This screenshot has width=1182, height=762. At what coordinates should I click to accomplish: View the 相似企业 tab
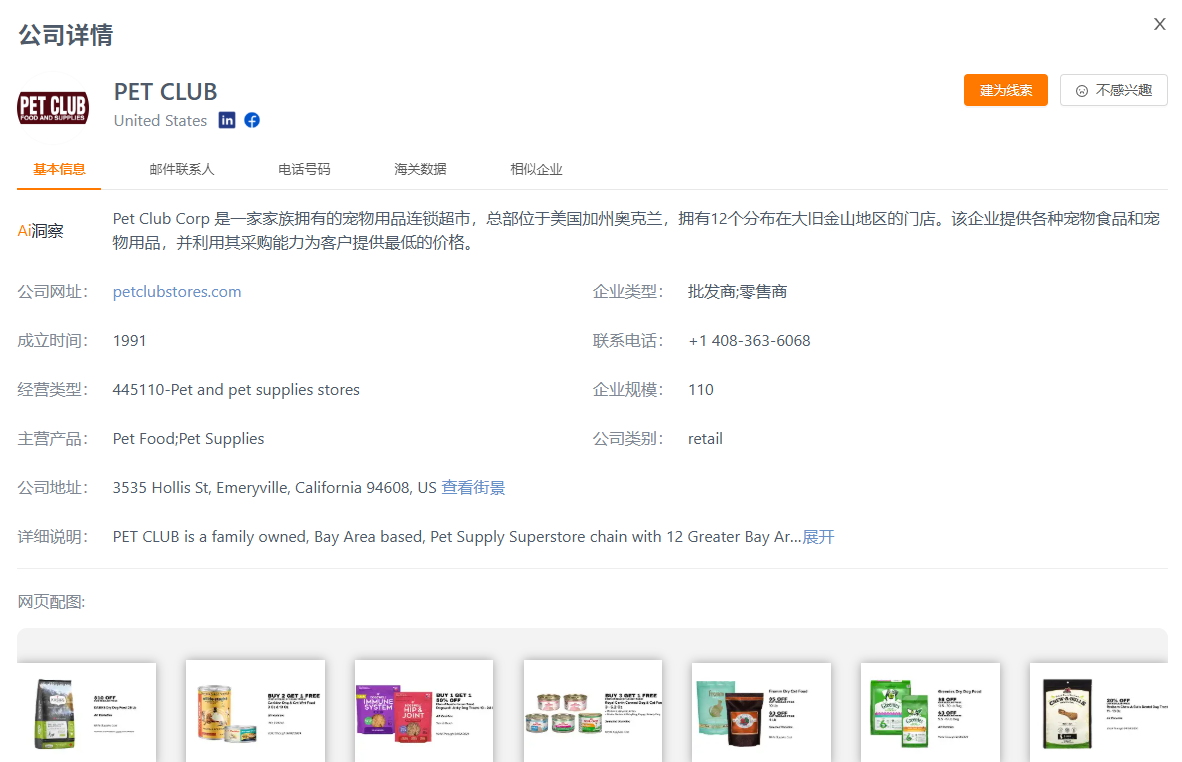[536, 169]
